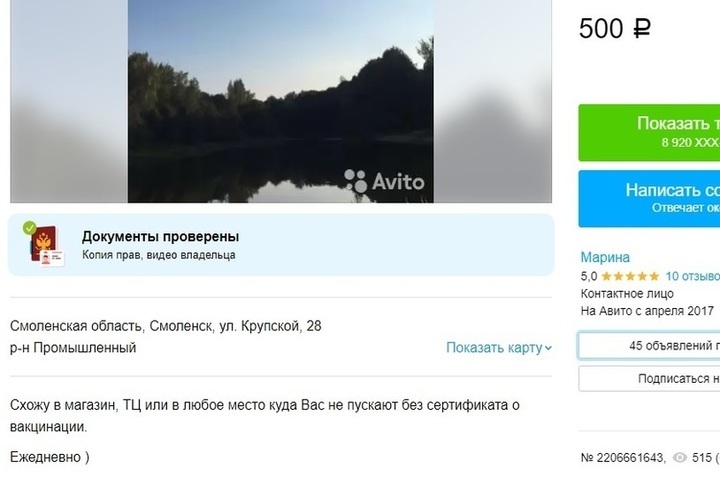
Task: Click the green checkmark badge on documents icon
Action: coord(29,228)
